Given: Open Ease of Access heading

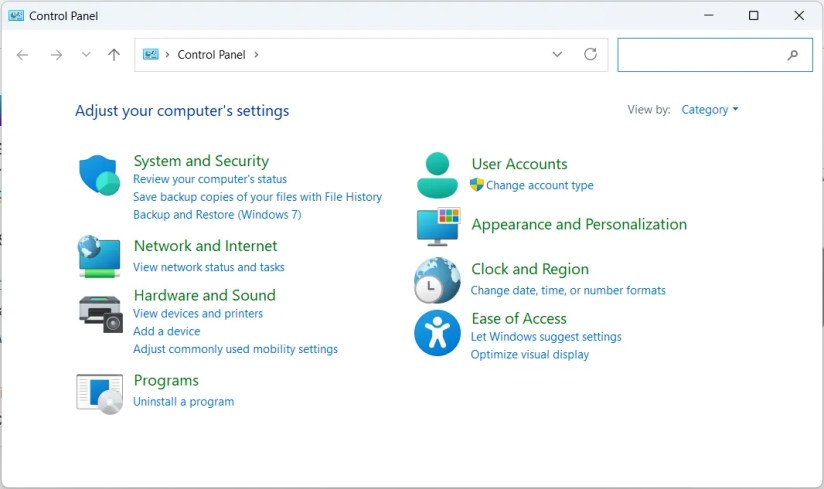Looking at the screenshot, I should [x=519, y=319].
